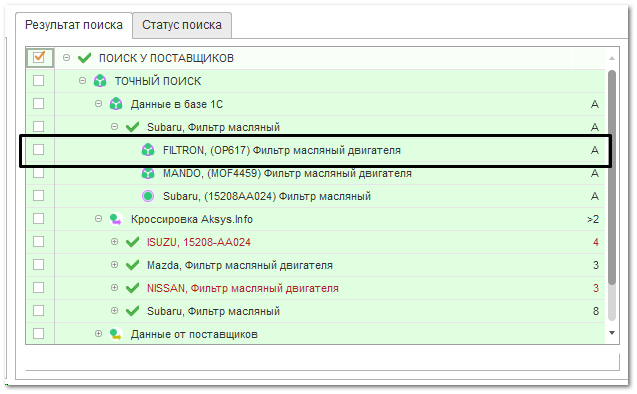Click the Данные от поставщиков icon
The height and width of the screenshot is (394, 637).
pyautogui.click(x=116, y=334)
